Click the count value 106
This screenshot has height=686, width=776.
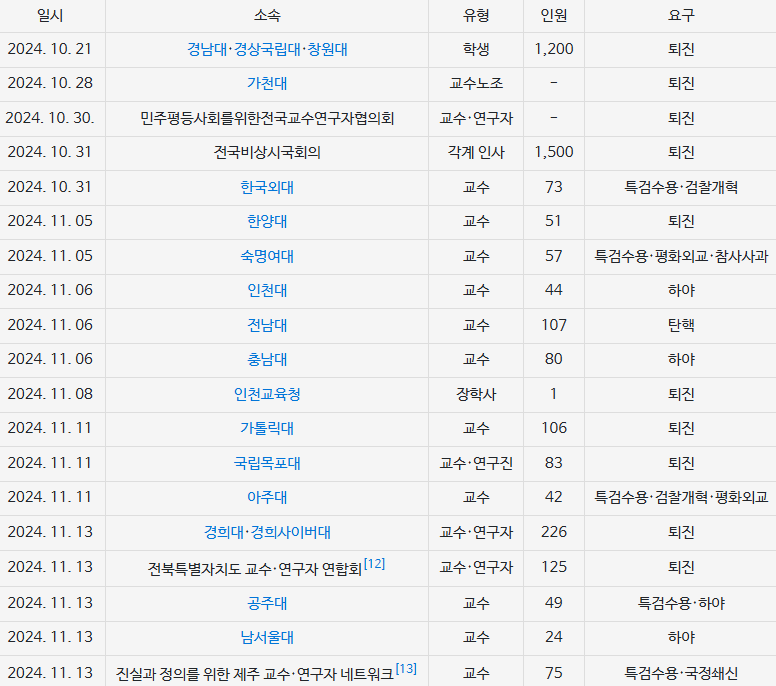(x=554, y=428)
